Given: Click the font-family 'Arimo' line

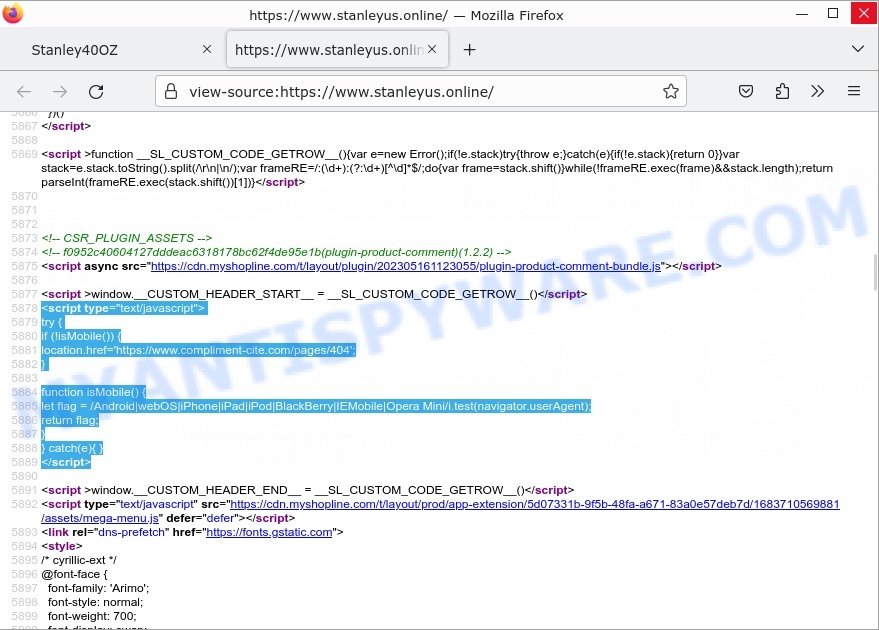Looking at the screenshot, I should (x=98, y=589).
